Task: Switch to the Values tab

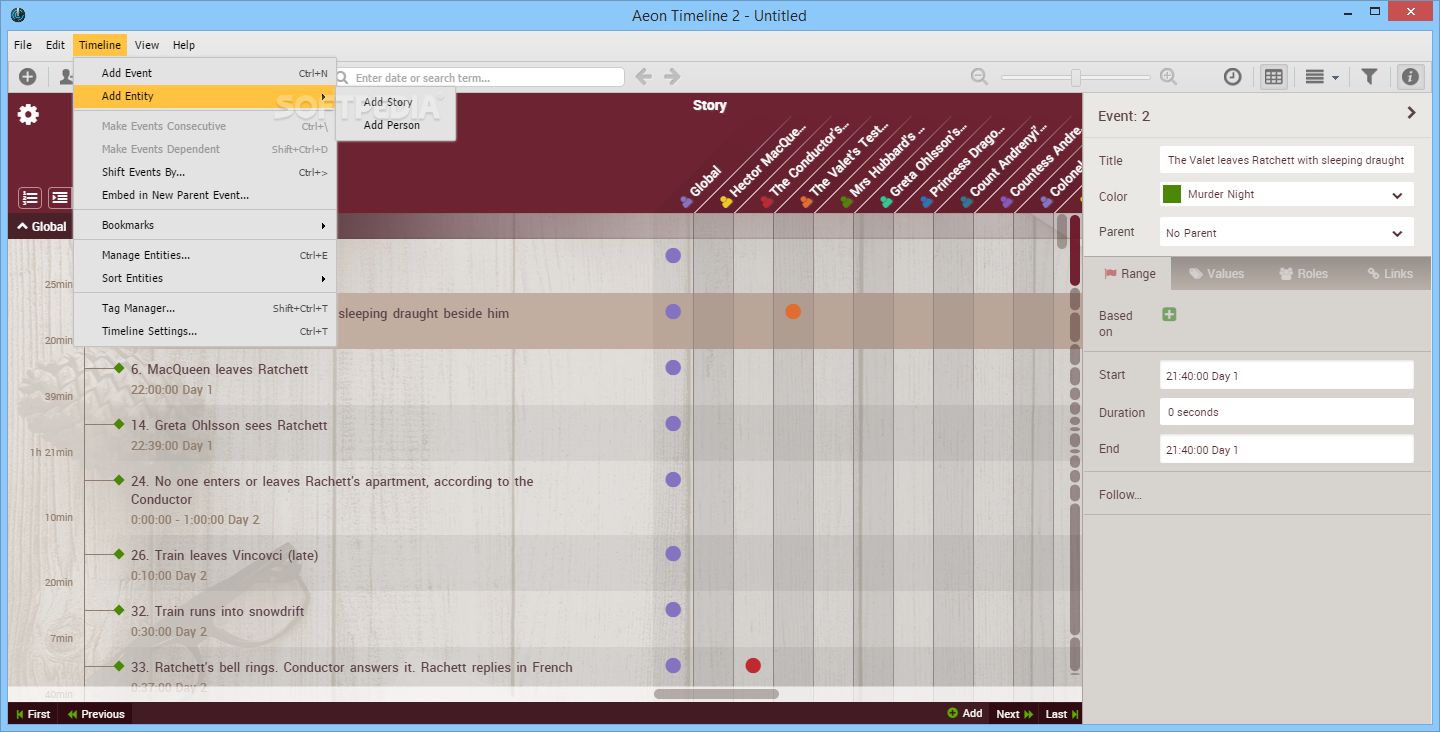Action: 1215,273
